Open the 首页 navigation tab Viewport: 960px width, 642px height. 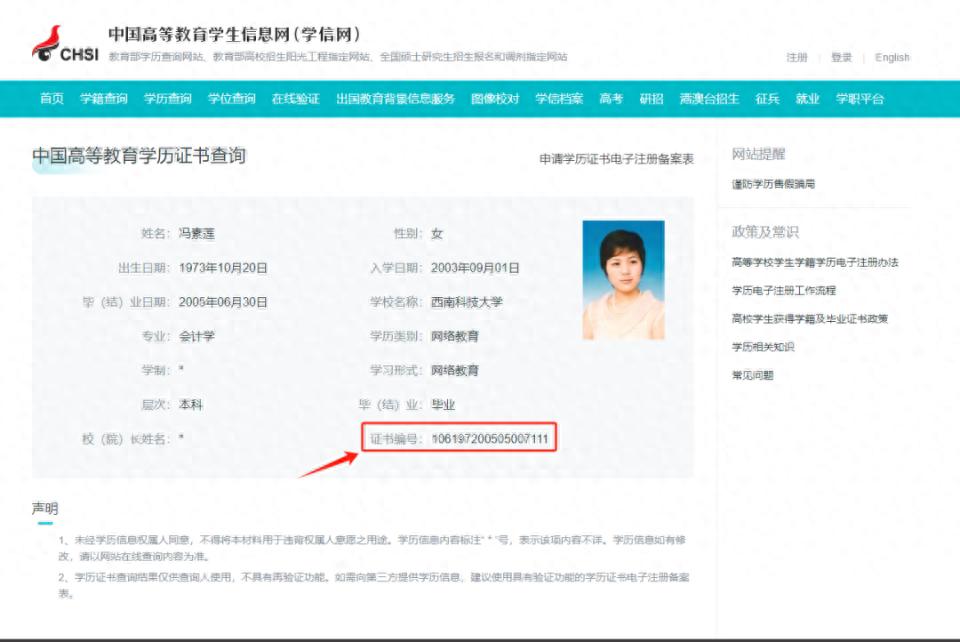52,99
